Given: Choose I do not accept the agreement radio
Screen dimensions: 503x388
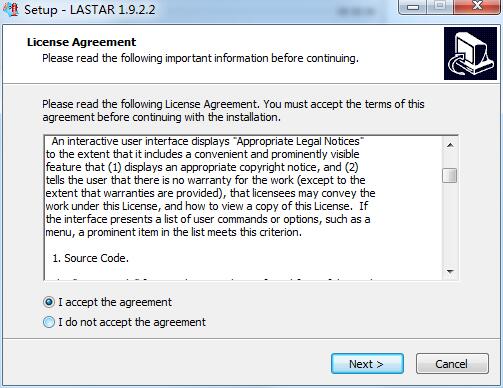Looking at the screenshot, I should click(x=49, y=322).
